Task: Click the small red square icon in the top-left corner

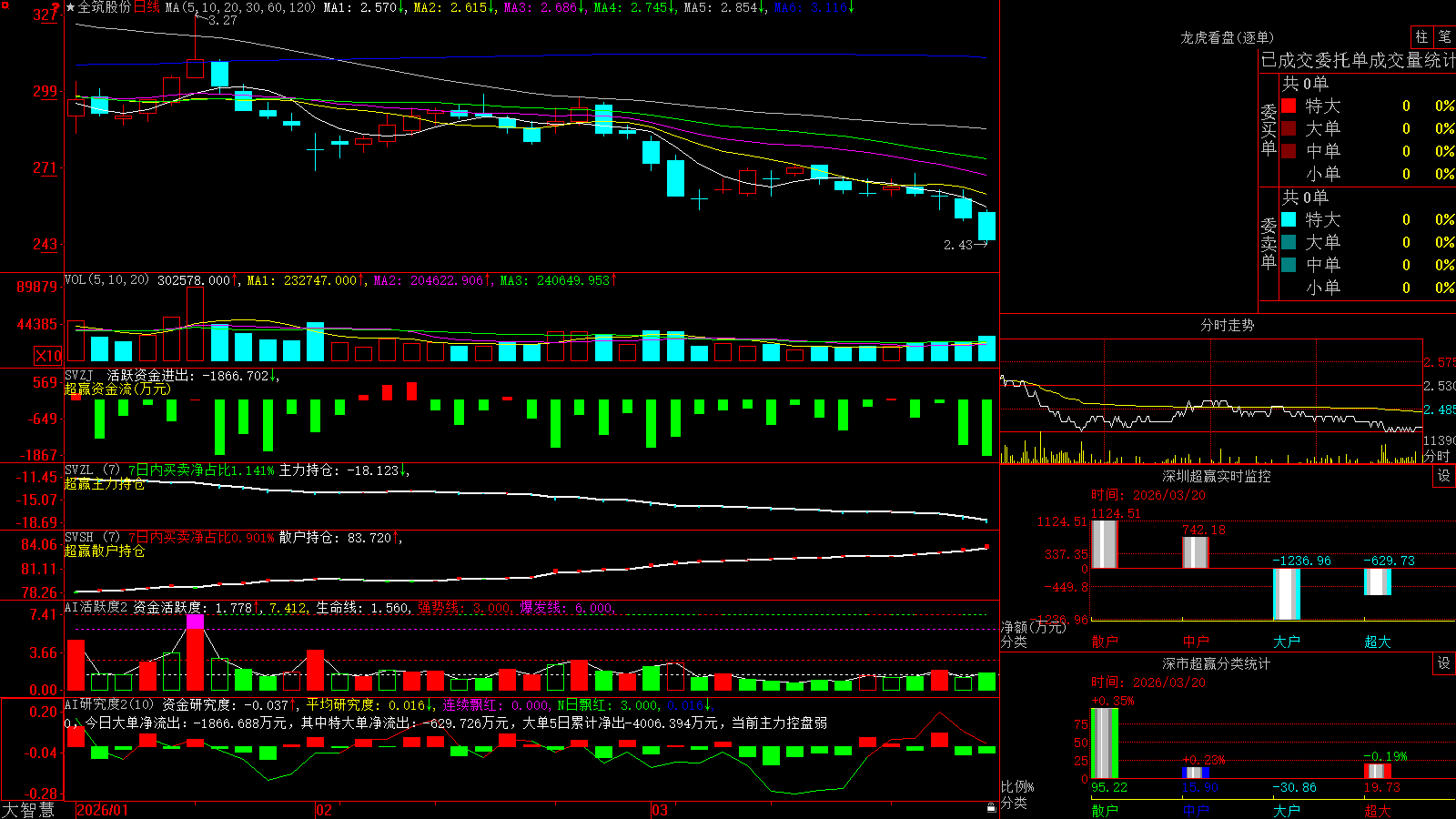Action: point(5,5)
